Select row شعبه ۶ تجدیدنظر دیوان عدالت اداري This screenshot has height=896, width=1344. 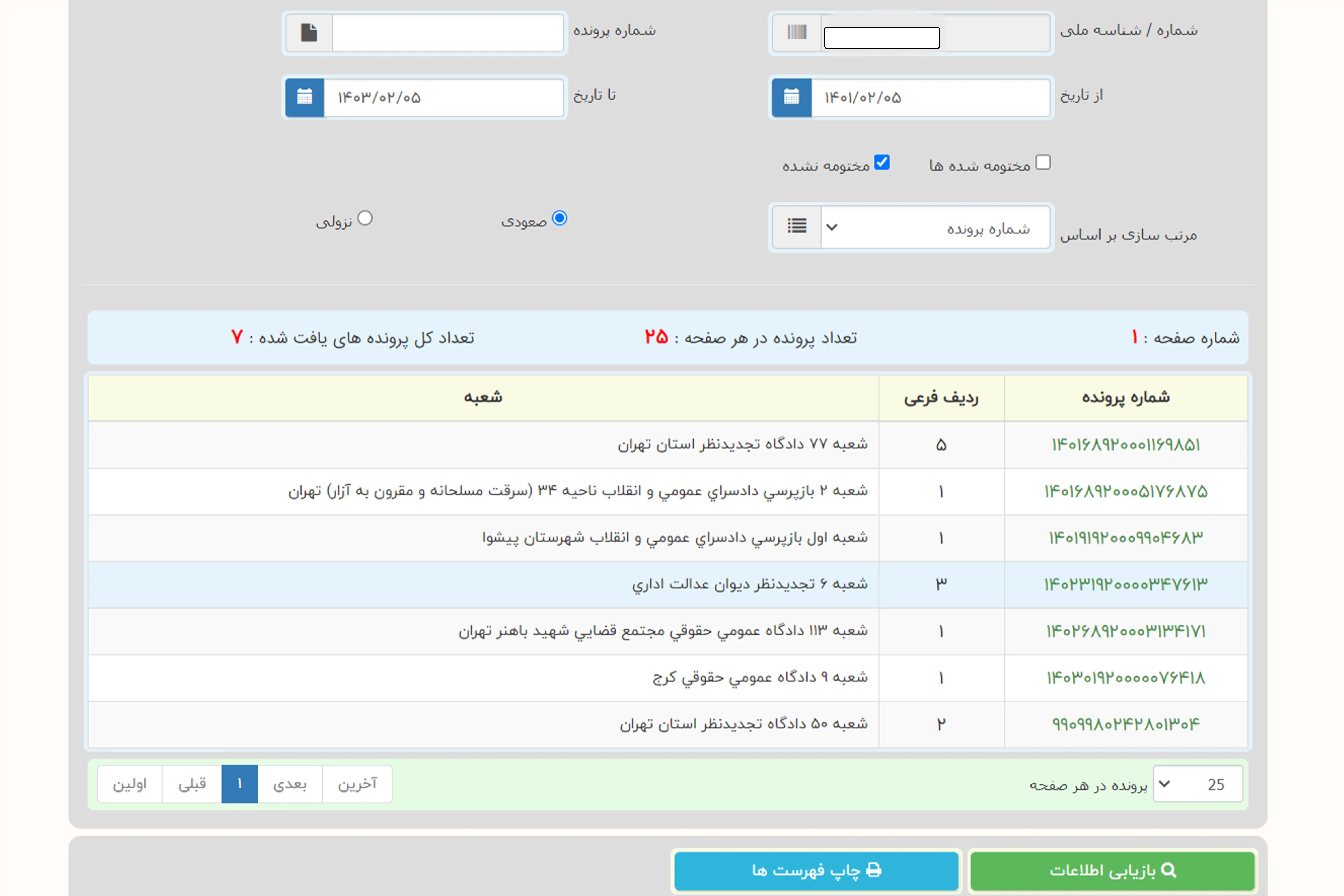coord(668,585)
